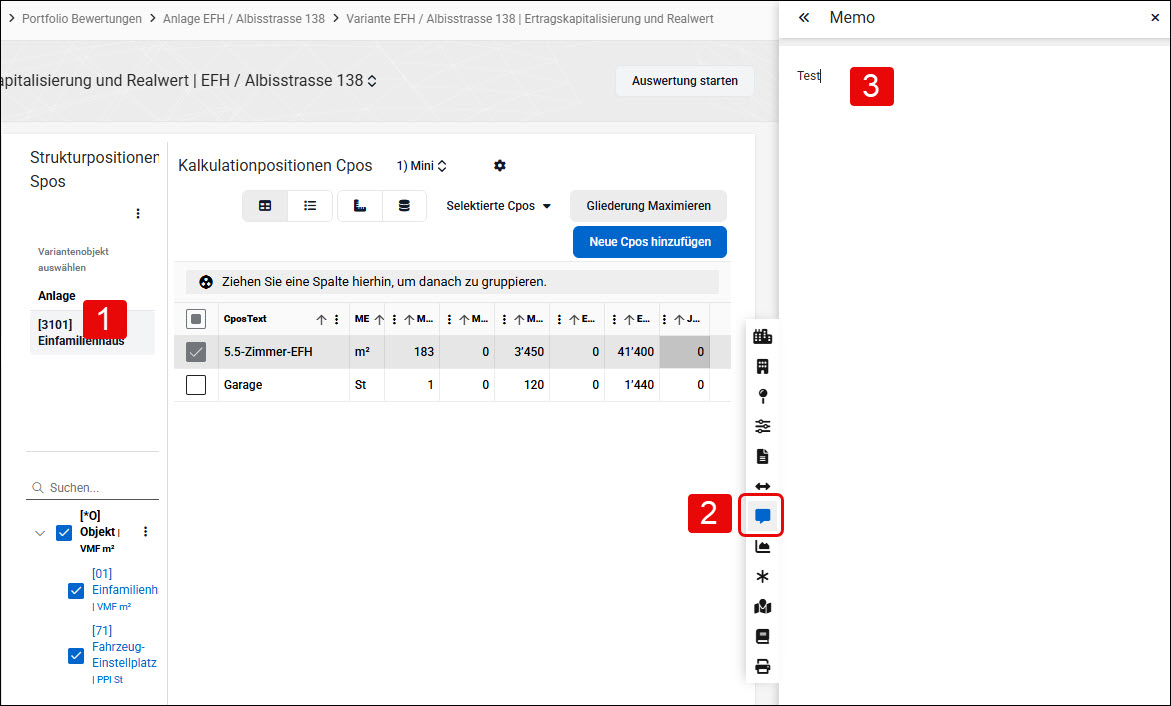Screen dimensions: 1171x706
Task: Check the Garage row checkbox
Action: tap(196, 385)
